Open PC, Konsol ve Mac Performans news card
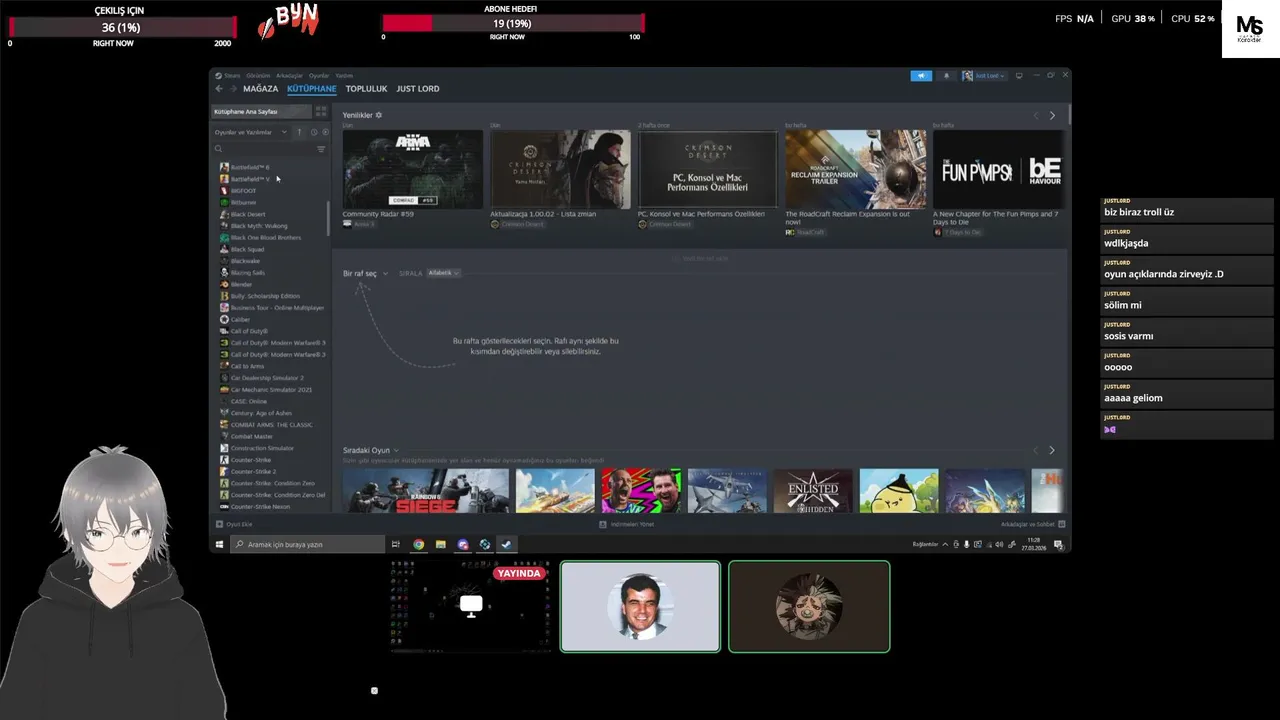The height and width of the screenshot is (720, 1280). [x=707, y=169]
